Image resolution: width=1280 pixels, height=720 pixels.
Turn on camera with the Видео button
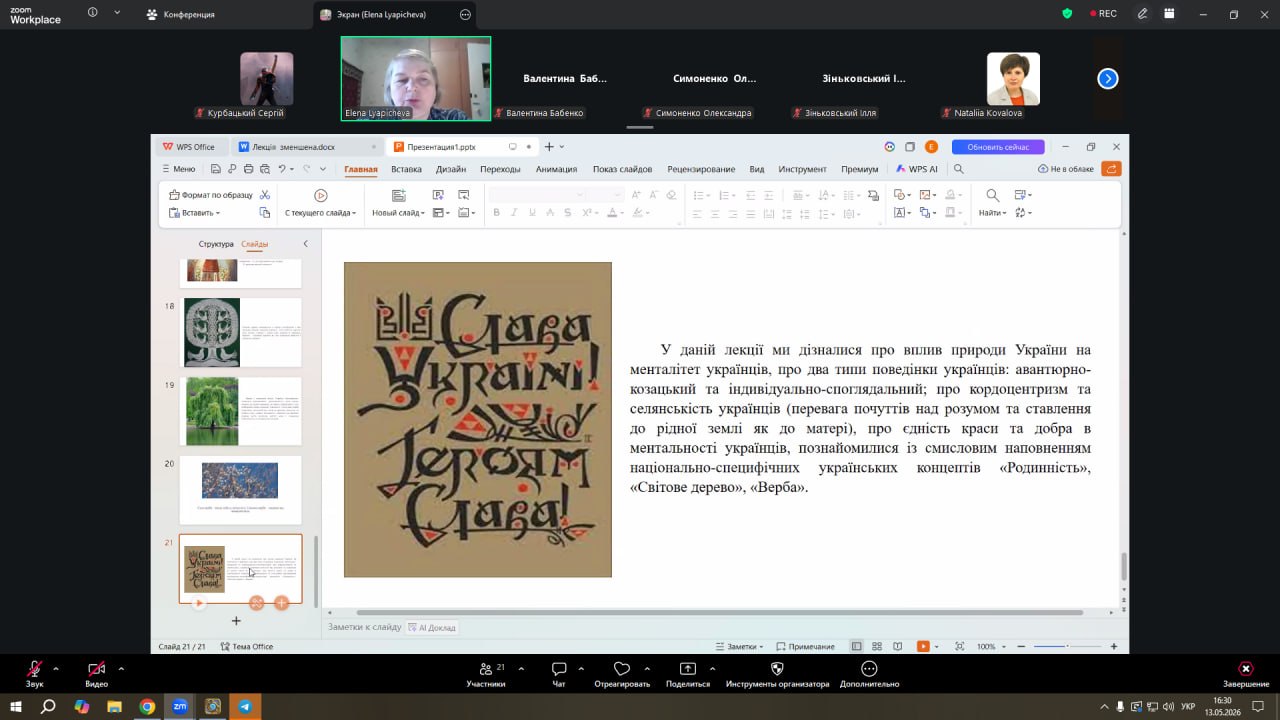[x=96, y=674]
